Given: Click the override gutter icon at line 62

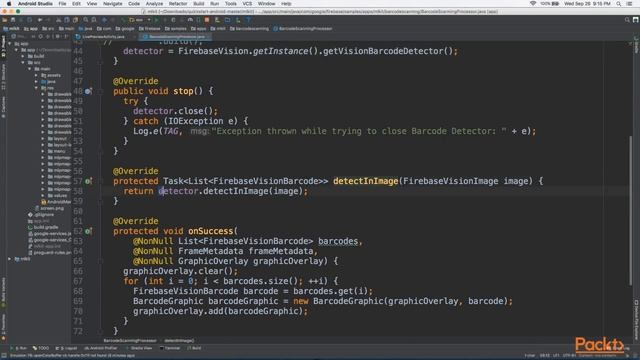Looking at the screenshot, I should pyautogui.click(x=88, y=231).
